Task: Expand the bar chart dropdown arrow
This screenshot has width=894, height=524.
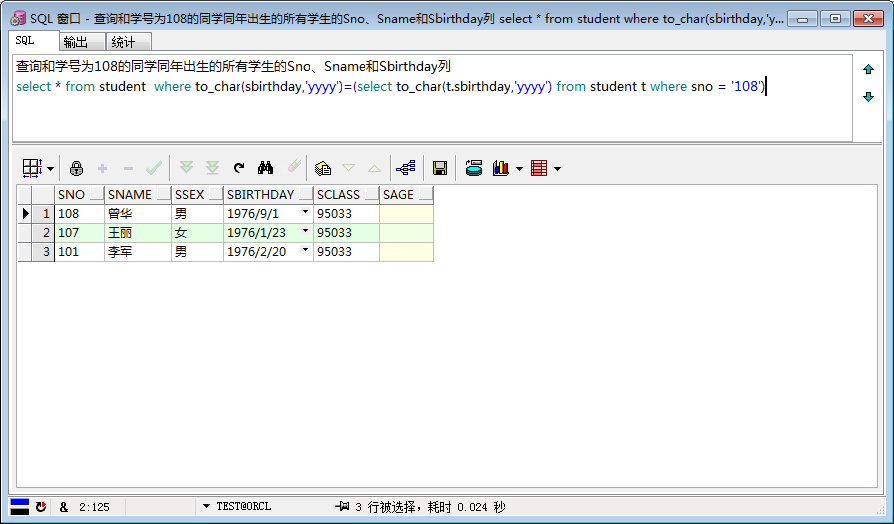Action: point(519,169)
